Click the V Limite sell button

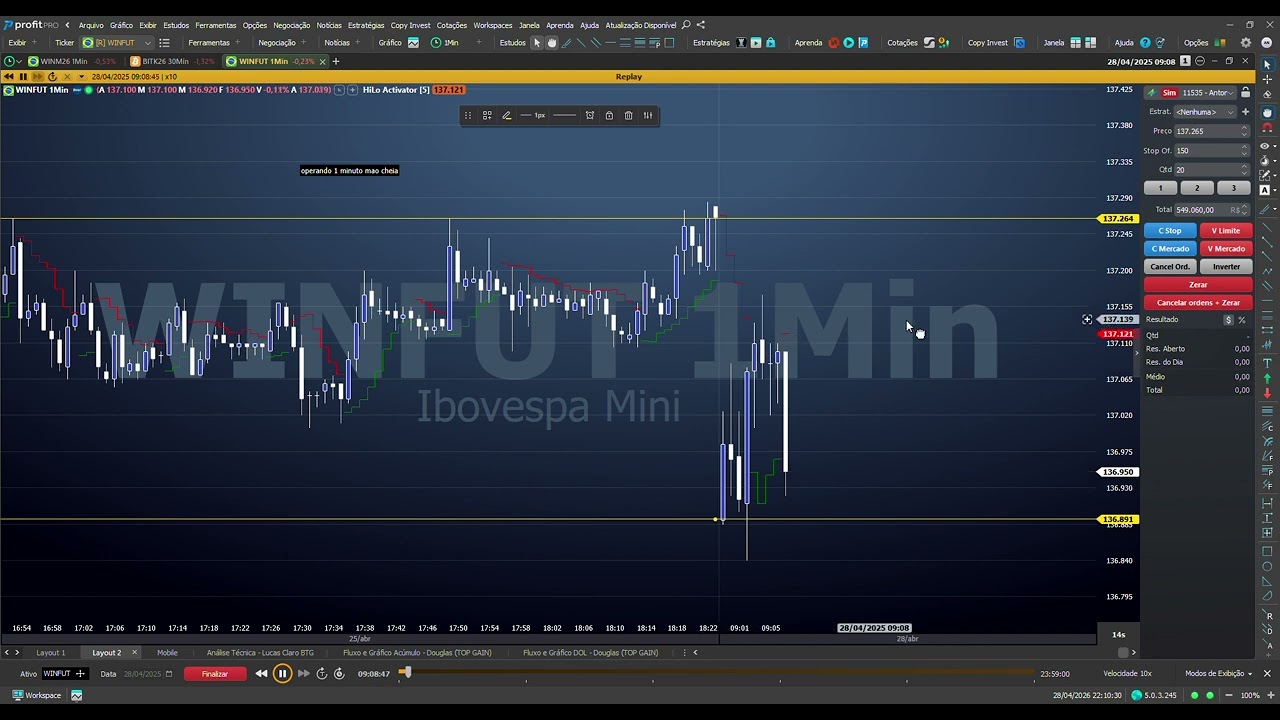(x=1226, y=231)
